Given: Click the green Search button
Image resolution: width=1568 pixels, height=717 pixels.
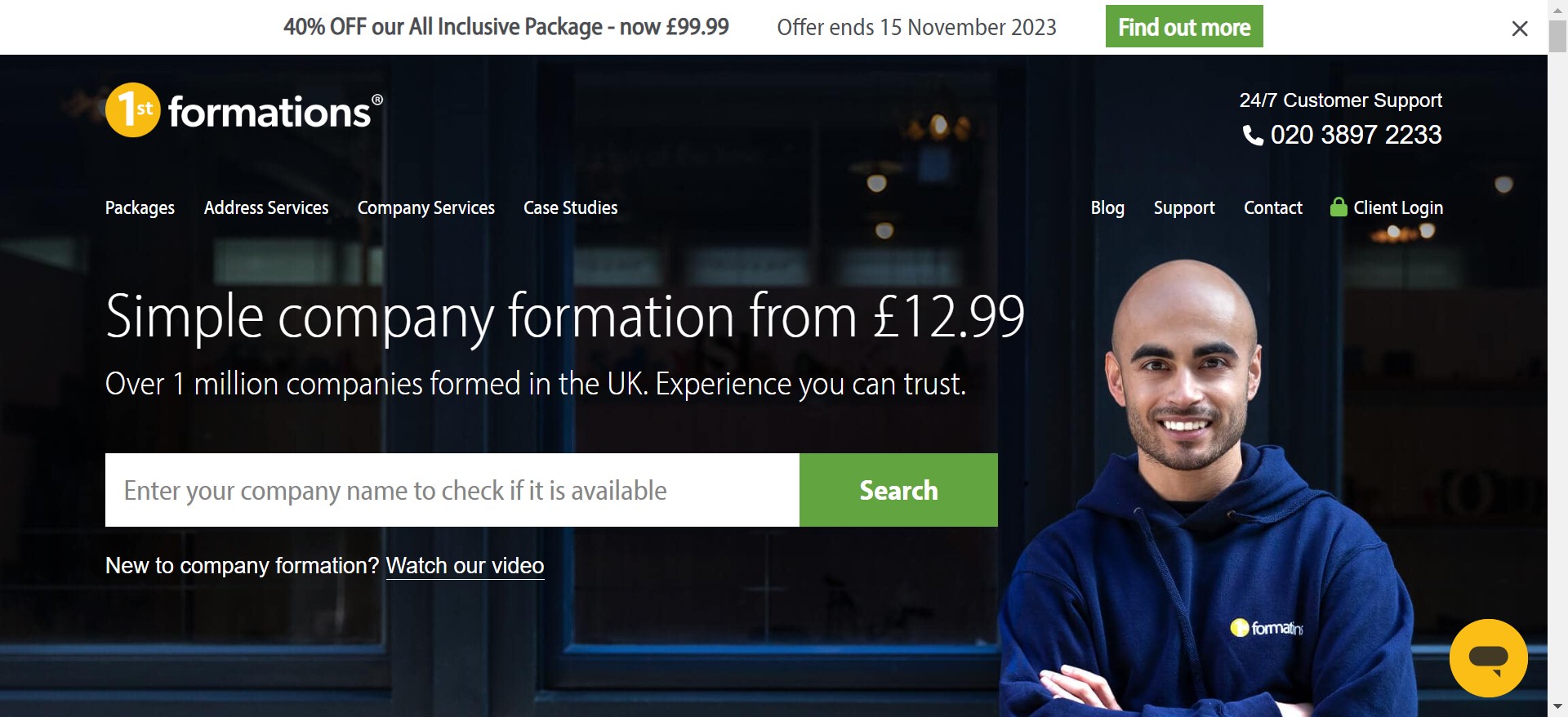Looking at the screenshot, I should point(898,490).
